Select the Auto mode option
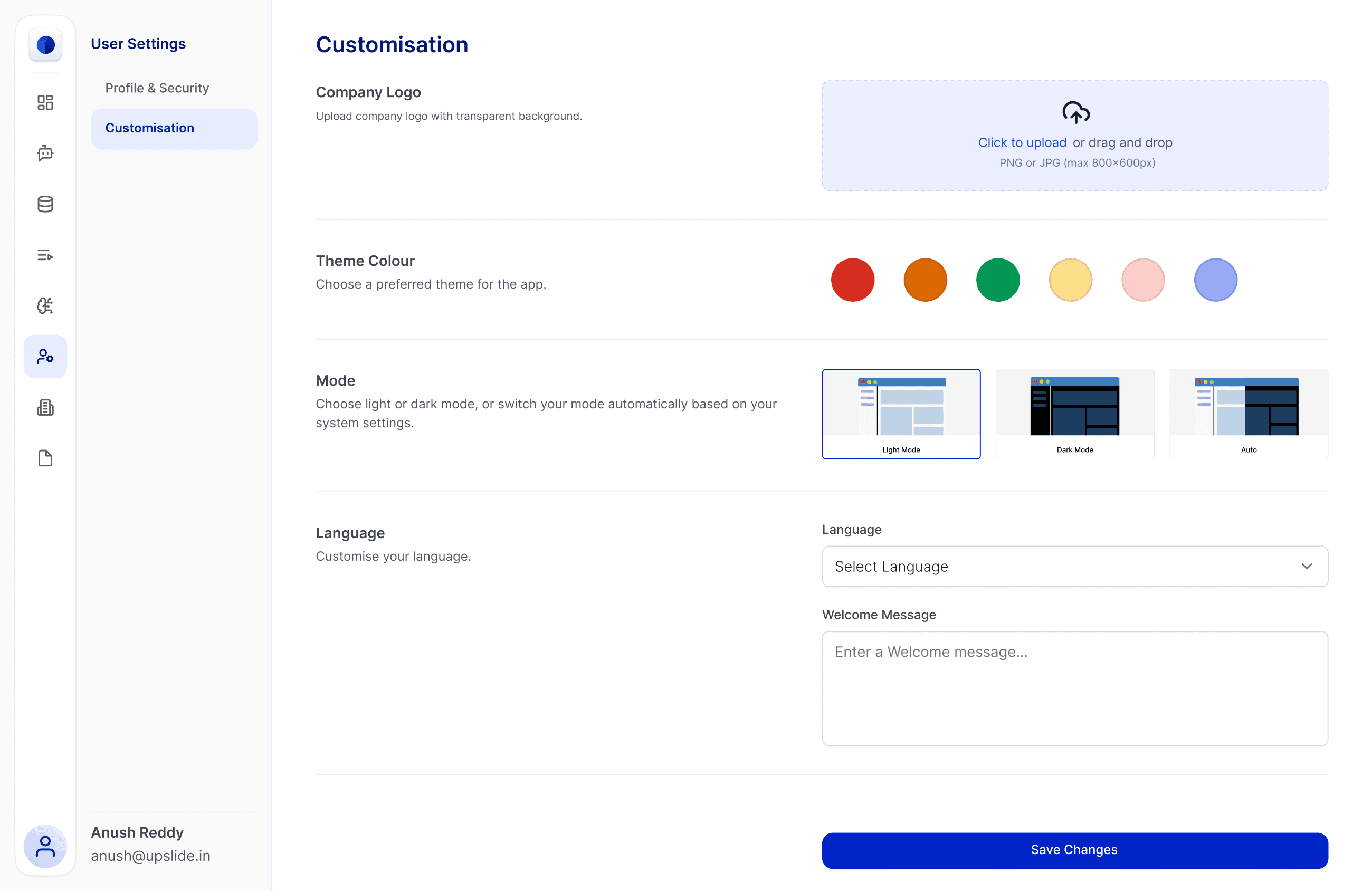Viewport: 1372px width, 891px height. (1248, 414)
